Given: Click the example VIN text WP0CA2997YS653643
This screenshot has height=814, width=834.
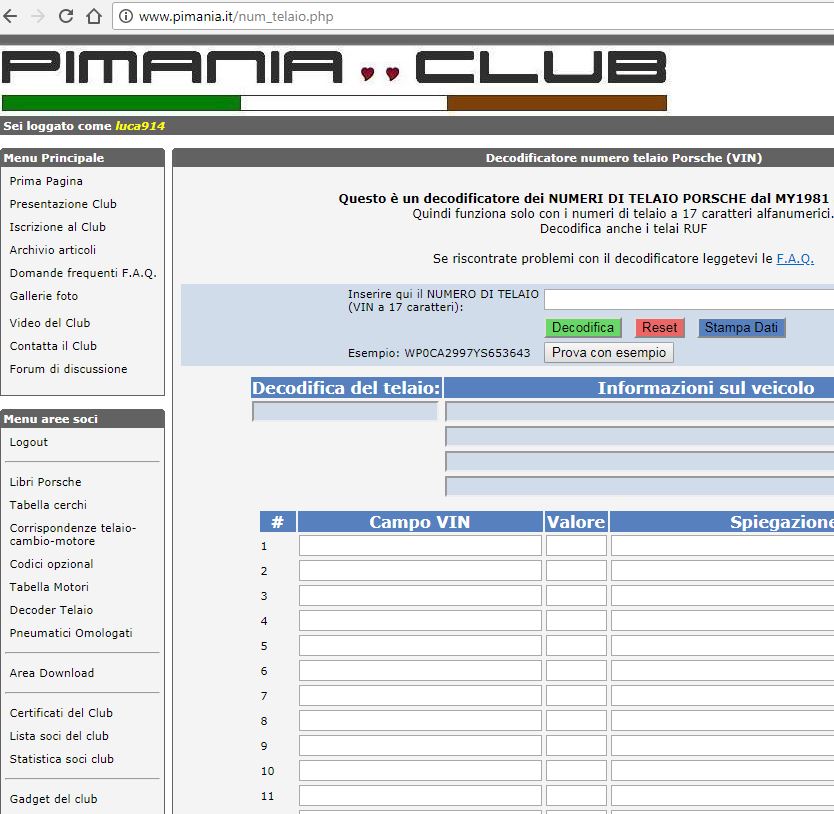Looking at the screenshot, I should [467, 353].
